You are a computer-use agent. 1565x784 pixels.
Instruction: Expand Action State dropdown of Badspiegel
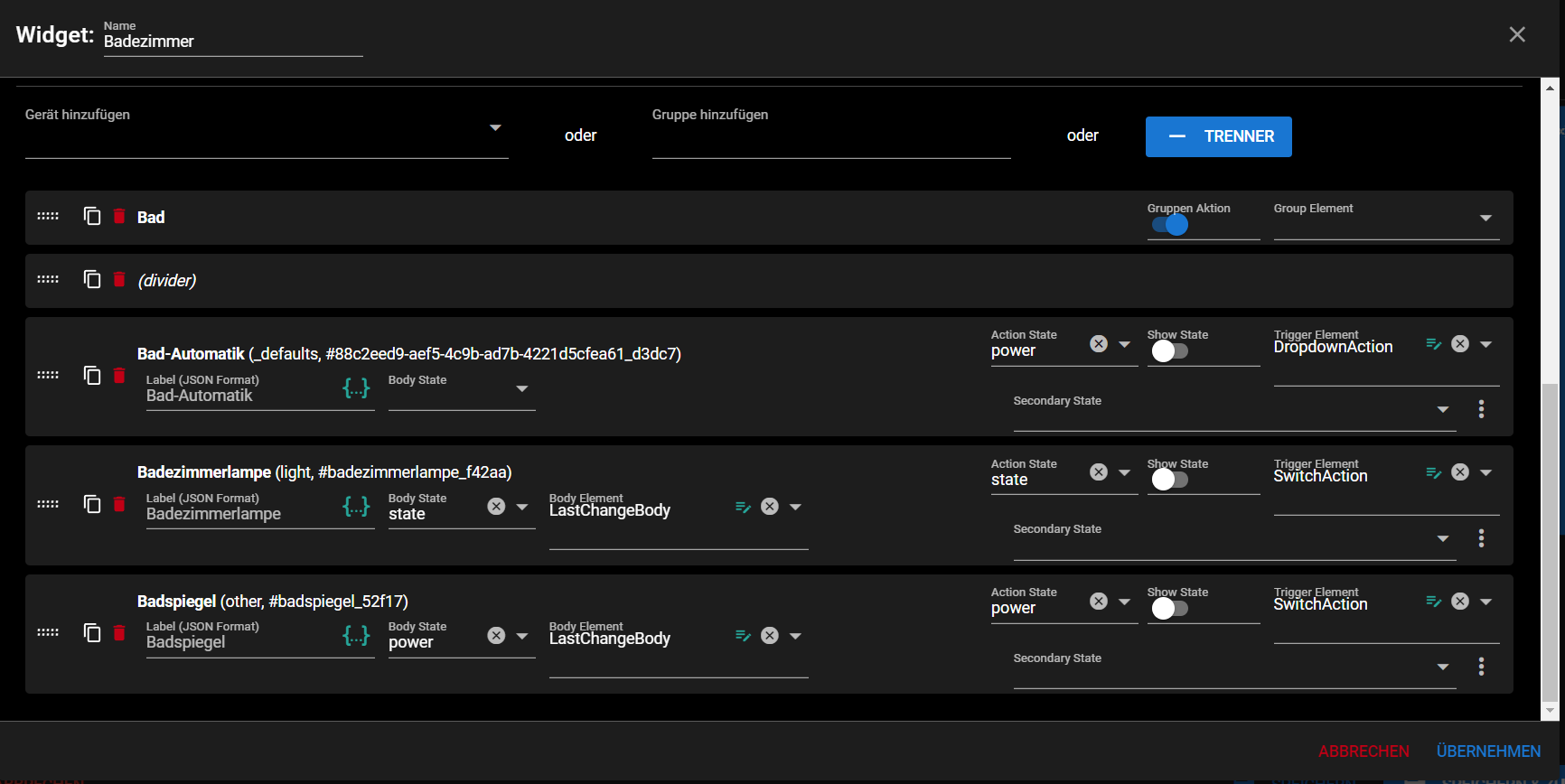coord(1125,602)
